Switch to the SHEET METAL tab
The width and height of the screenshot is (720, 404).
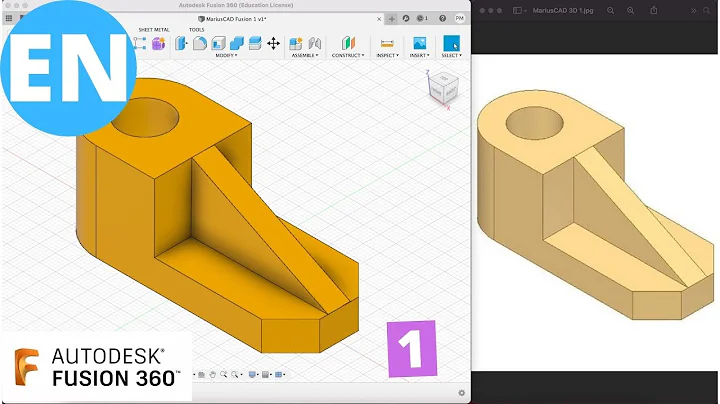click(x=154, y=30)
